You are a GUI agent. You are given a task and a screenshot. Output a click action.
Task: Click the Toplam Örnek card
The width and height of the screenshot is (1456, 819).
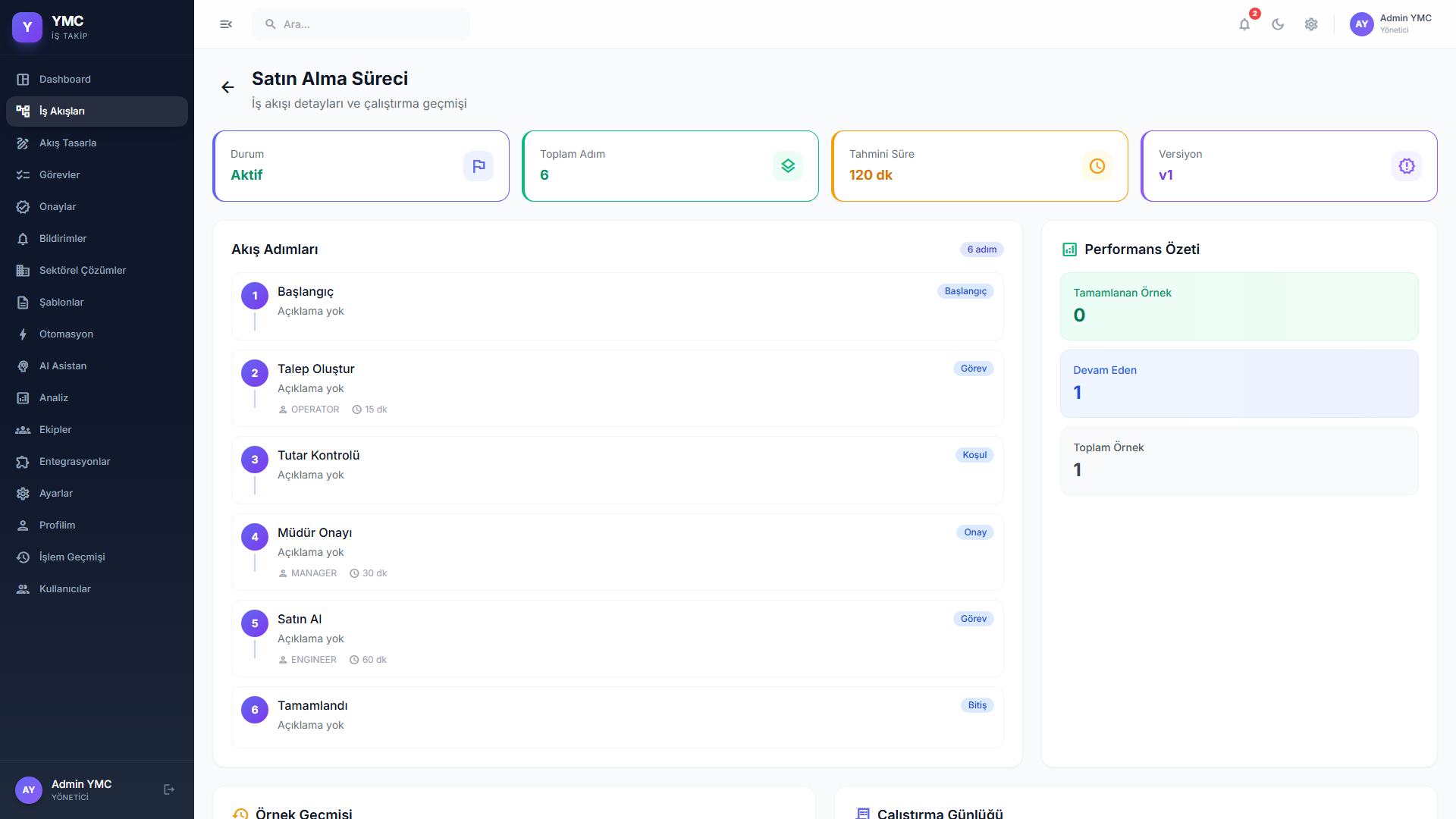(x=1239, y=461)
